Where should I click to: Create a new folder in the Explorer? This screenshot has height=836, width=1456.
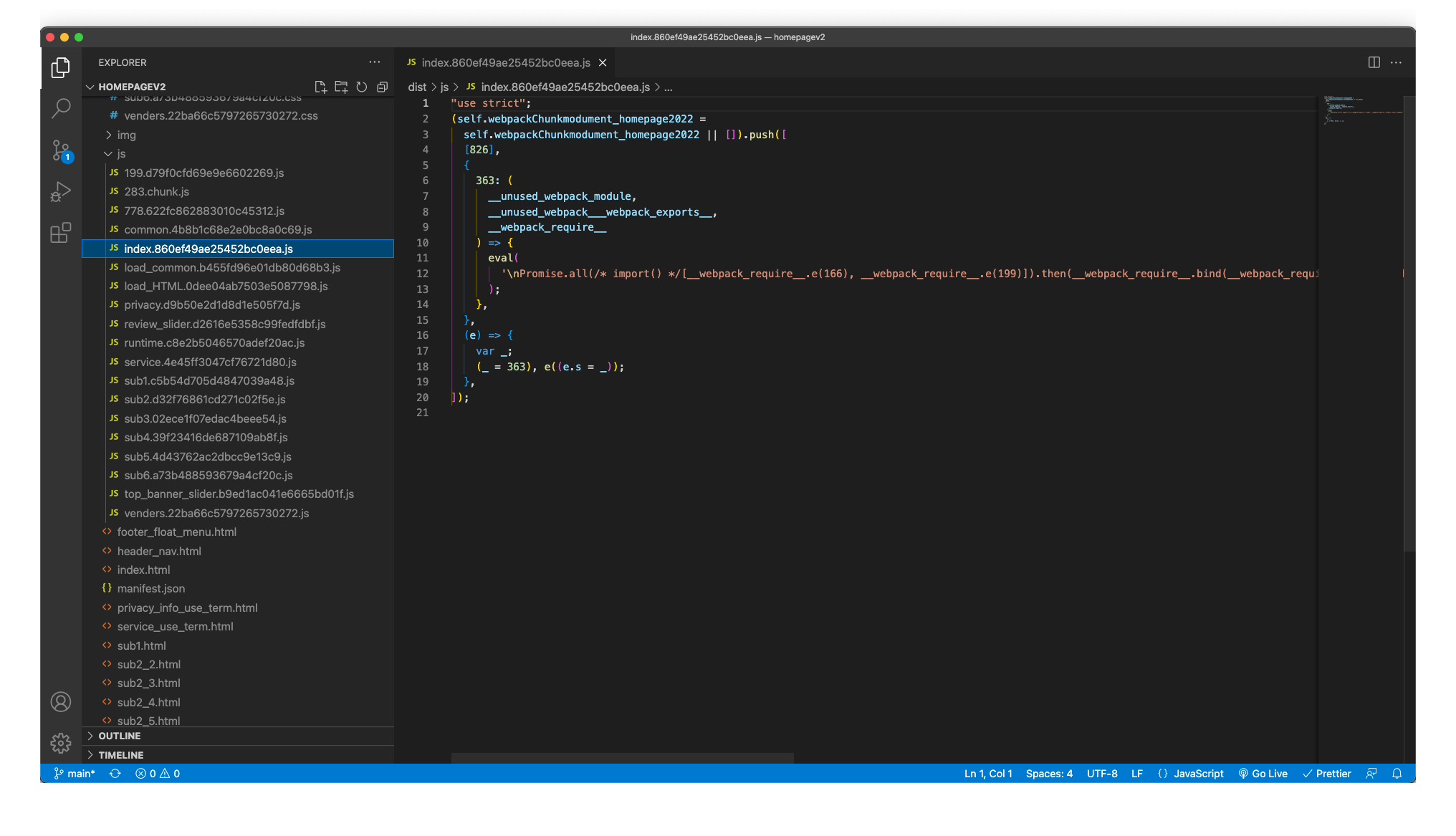[x=341, y=87]
